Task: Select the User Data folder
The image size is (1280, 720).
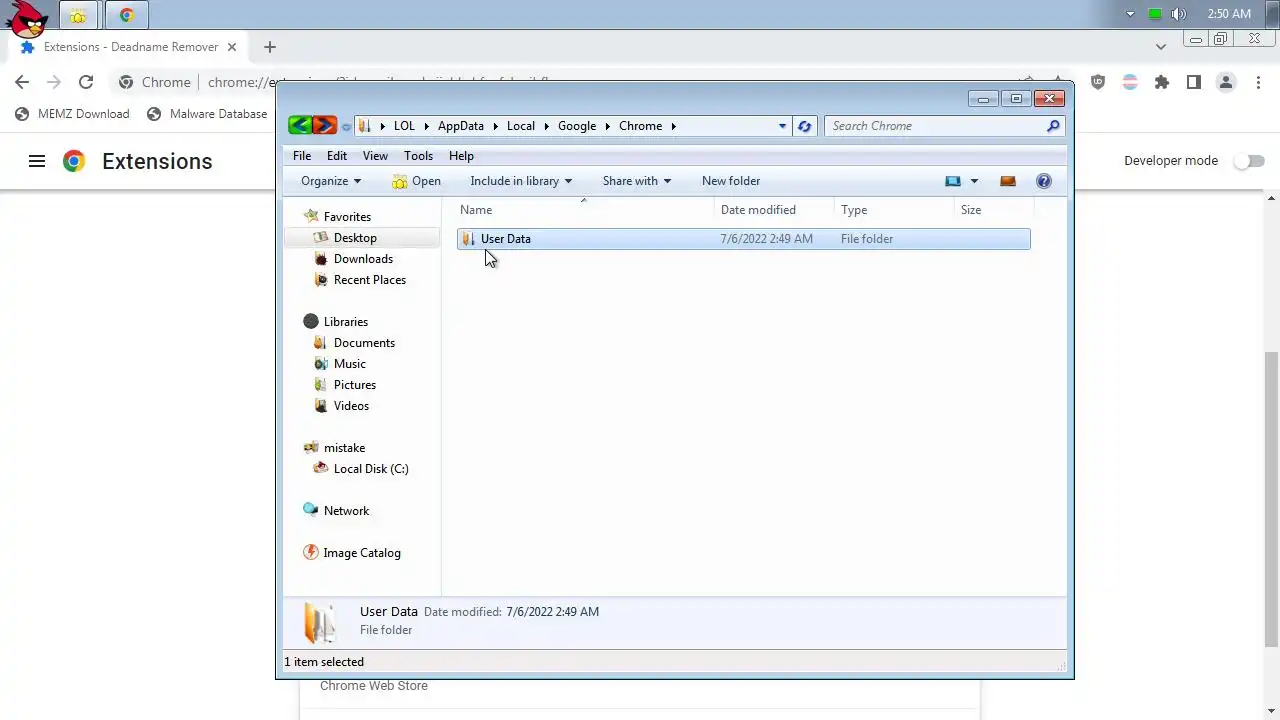Action: click(744, 239)
